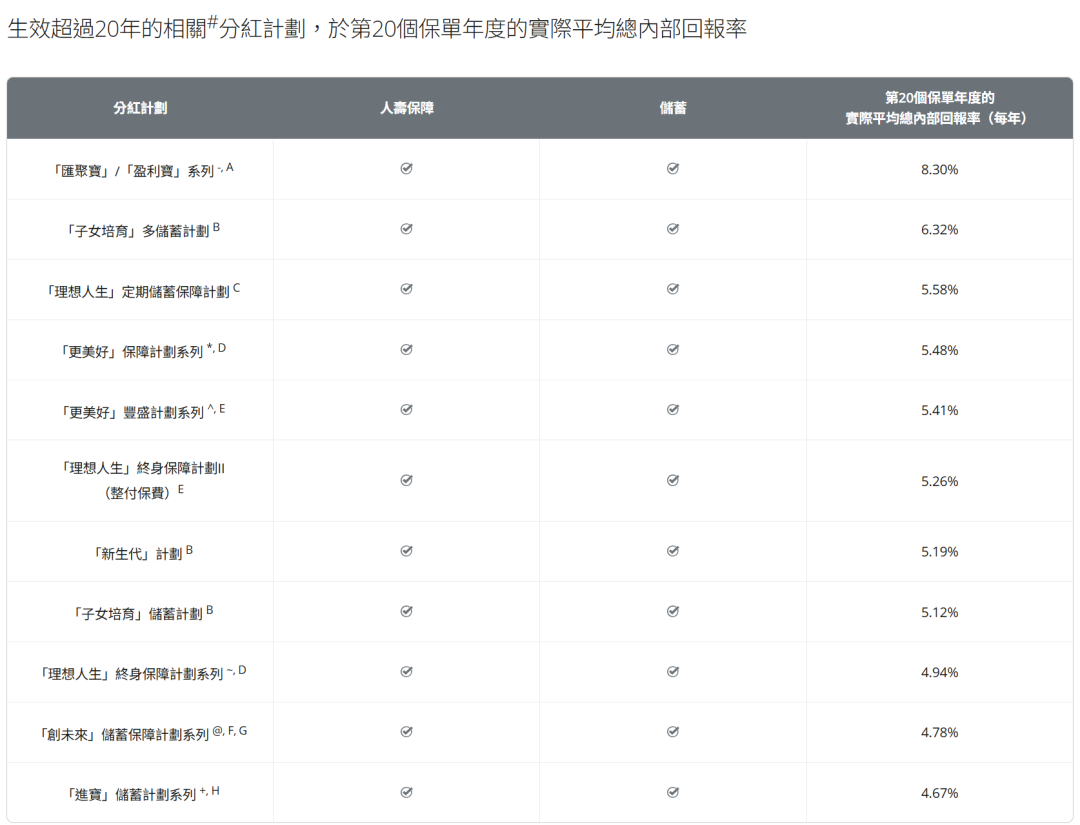Click life protection check icon for 「匯聚寶」/「盈利寶」系列

(x=406, y=169)
